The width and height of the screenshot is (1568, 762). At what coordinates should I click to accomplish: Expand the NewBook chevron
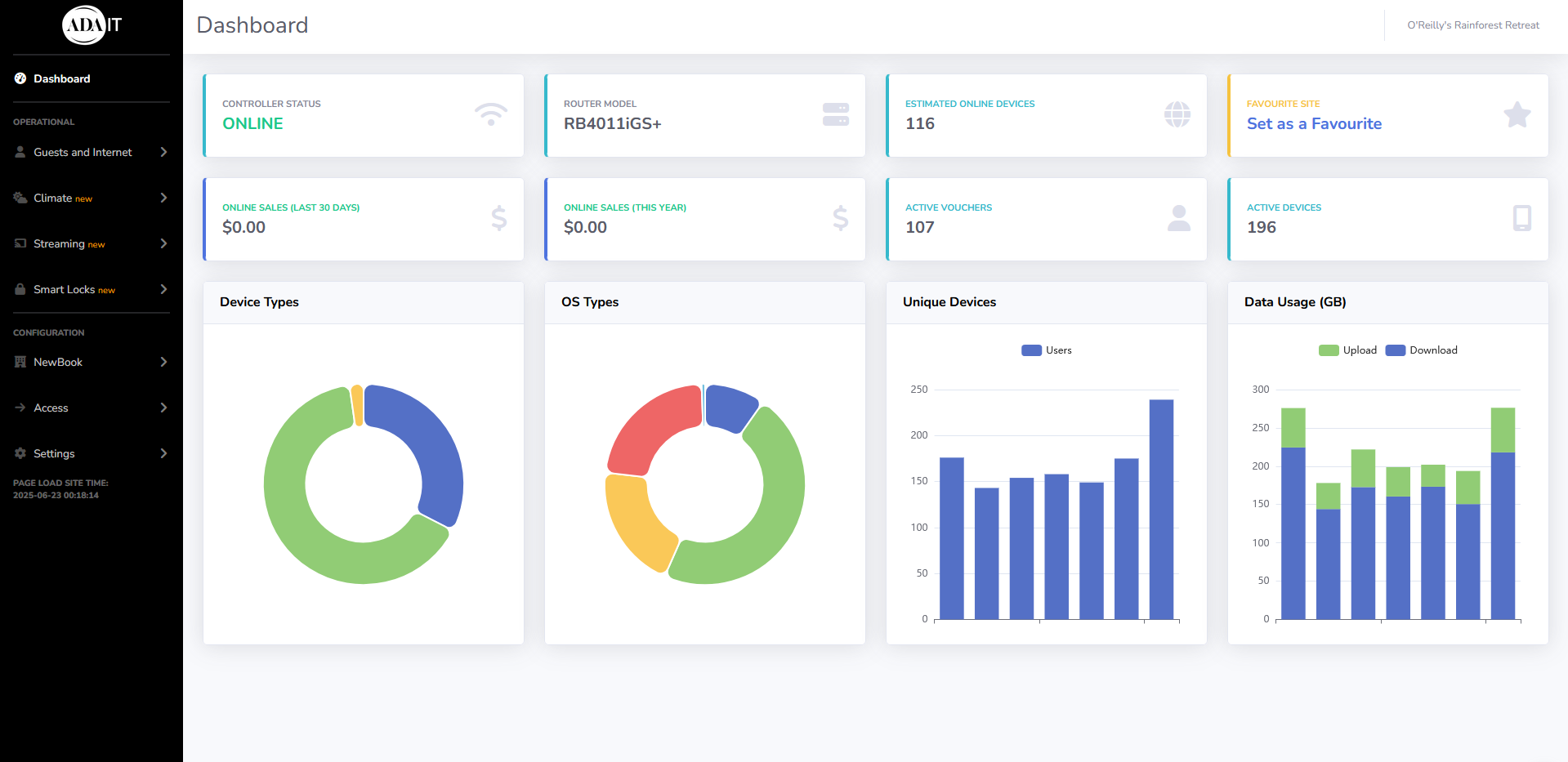coord(163,362)
